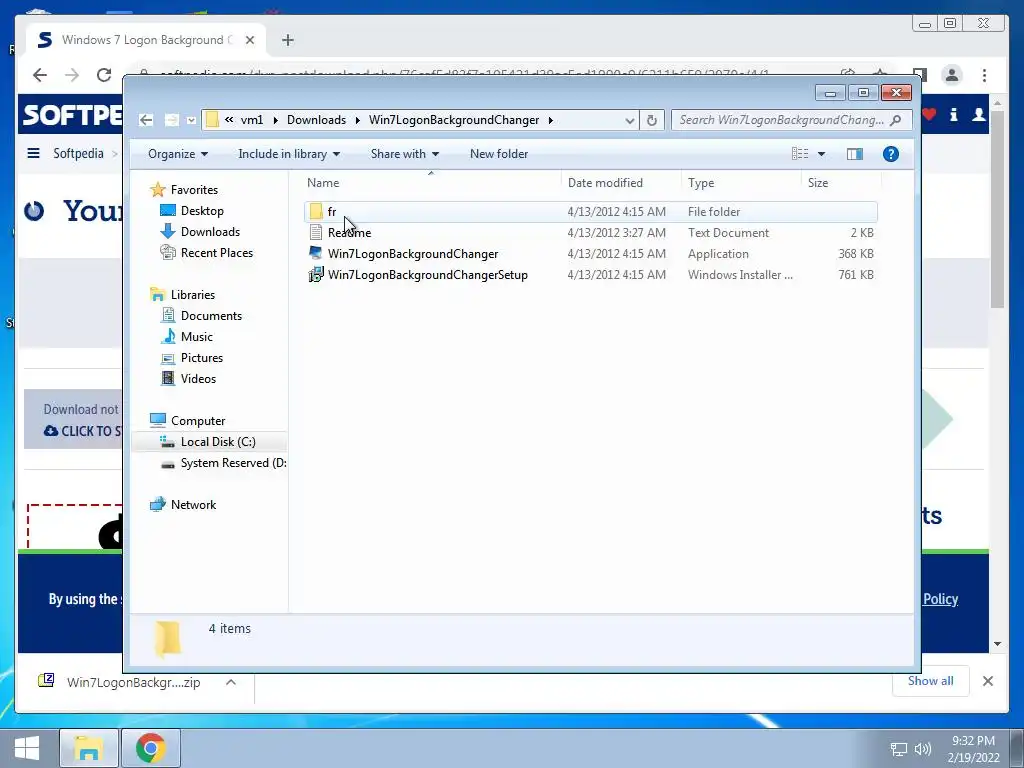Select Computer in the navigation pane
The image size is (1024, 768).
[198, 421]
